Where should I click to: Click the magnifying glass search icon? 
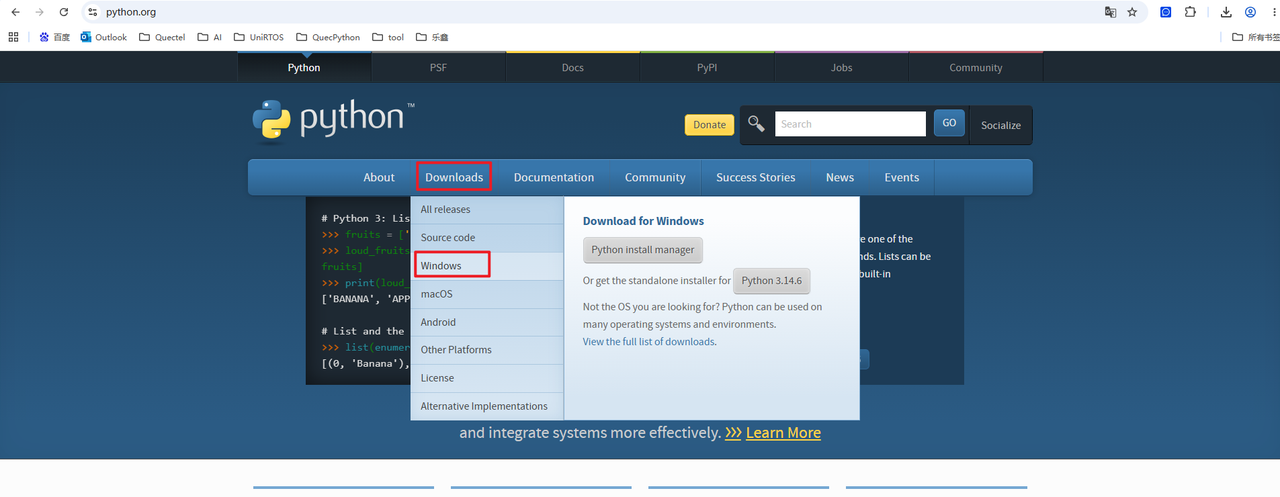click(x=757, y=124)
